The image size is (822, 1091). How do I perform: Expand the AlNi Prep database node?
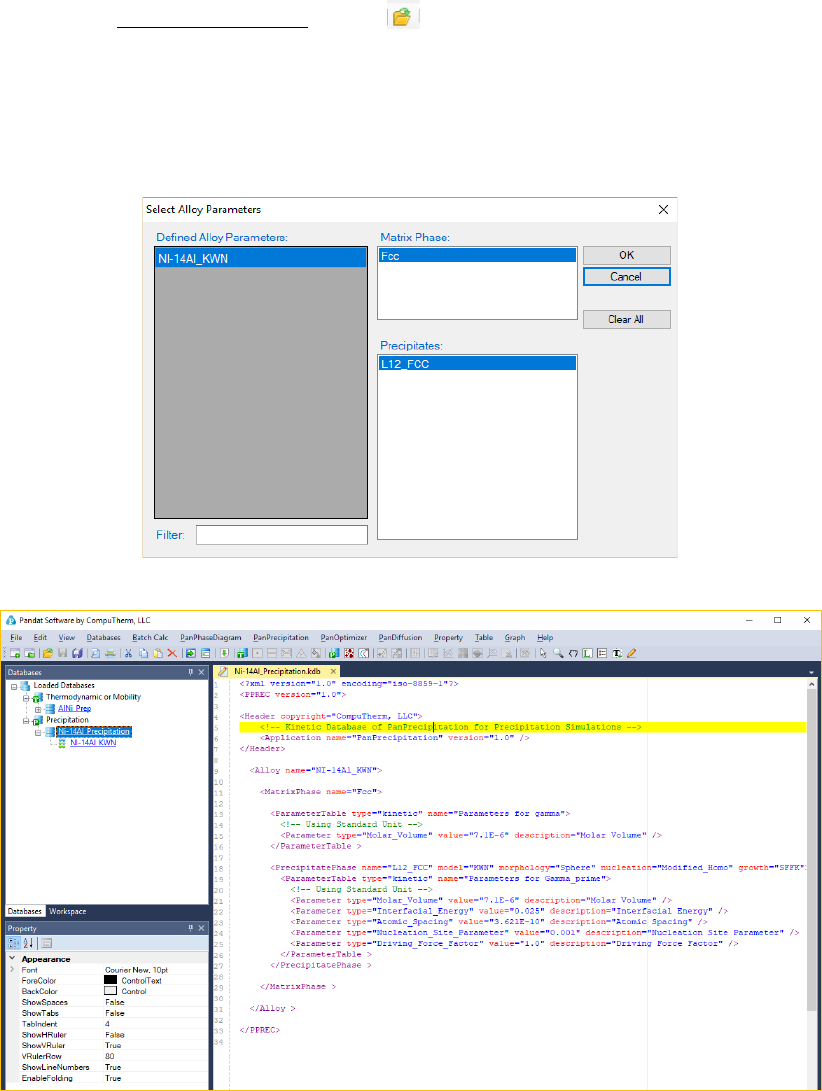point(38,710)
